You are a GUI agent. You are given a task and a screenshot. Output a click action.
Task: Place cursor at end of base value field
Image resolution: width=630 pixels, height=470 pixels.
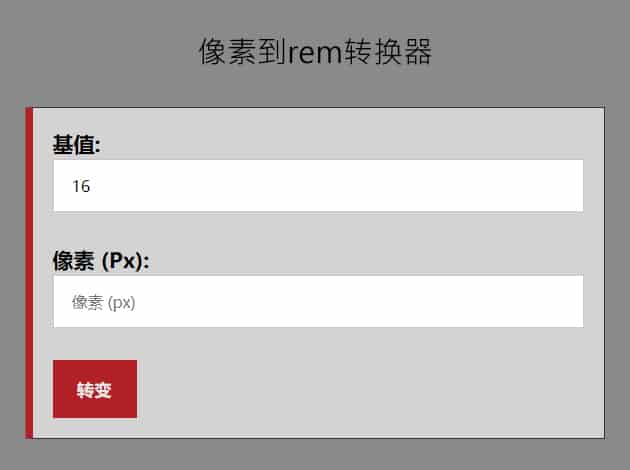[x=560, y=186]
